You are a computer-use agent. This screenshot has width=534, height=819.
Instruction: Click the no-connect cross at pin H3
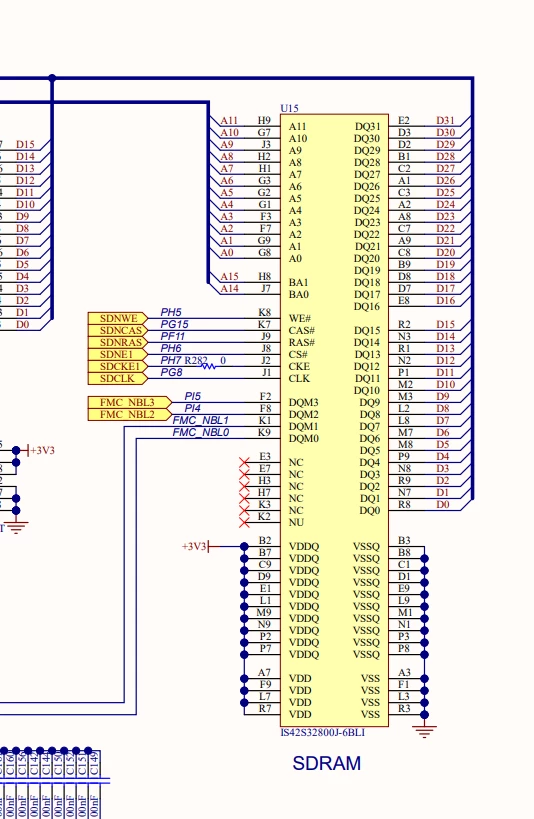coord(244,486)
